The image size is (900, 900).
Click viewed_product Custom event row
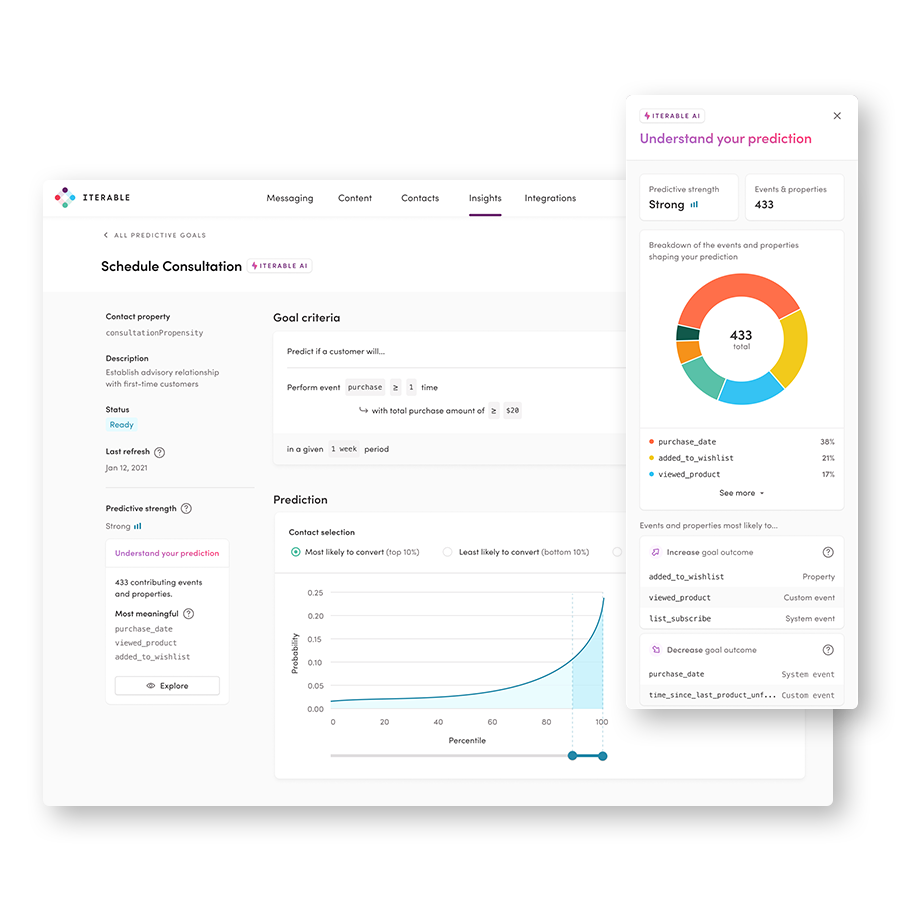point(742,598)
